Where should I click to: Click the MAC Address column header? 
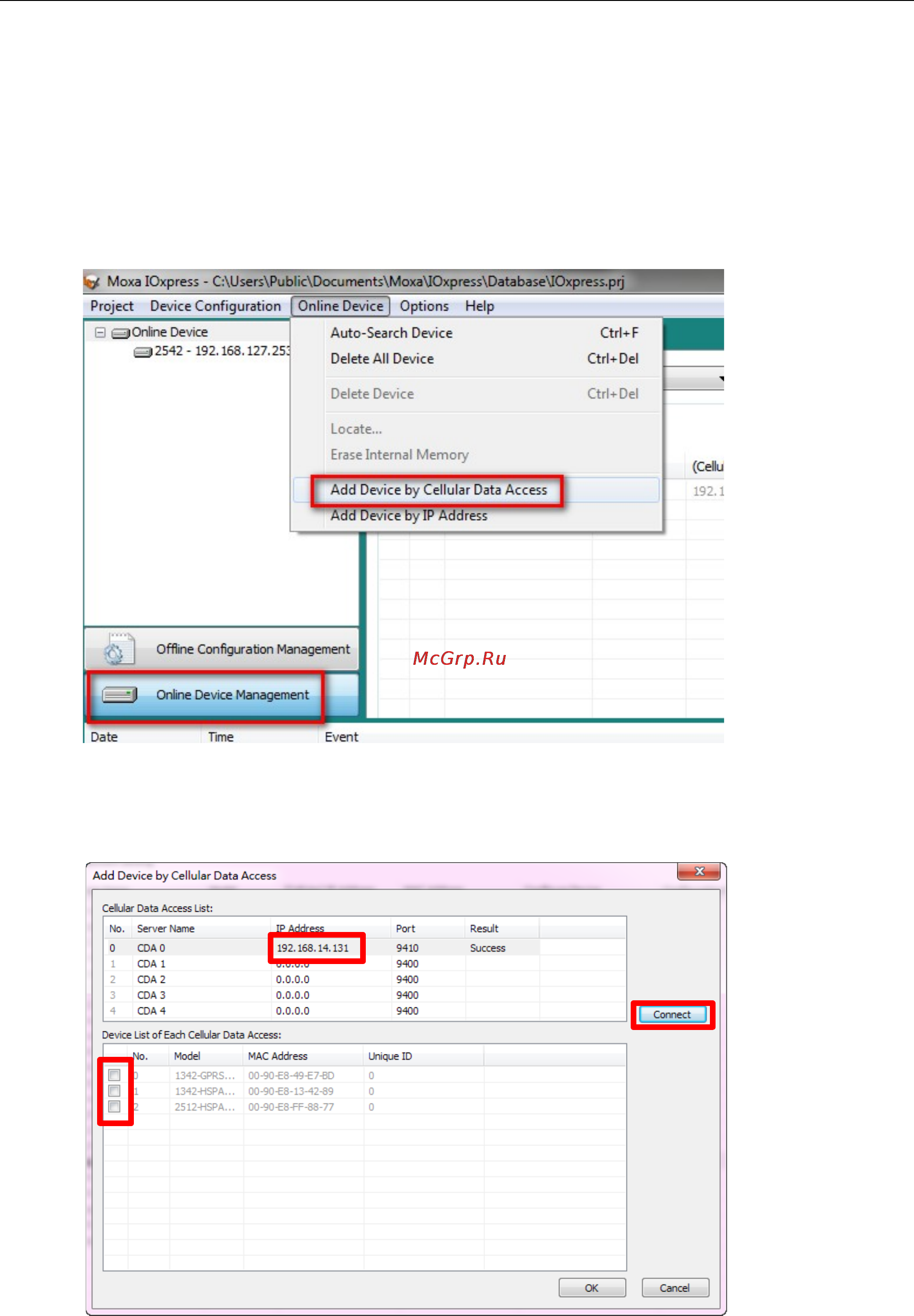click(x=304, y=1056)
